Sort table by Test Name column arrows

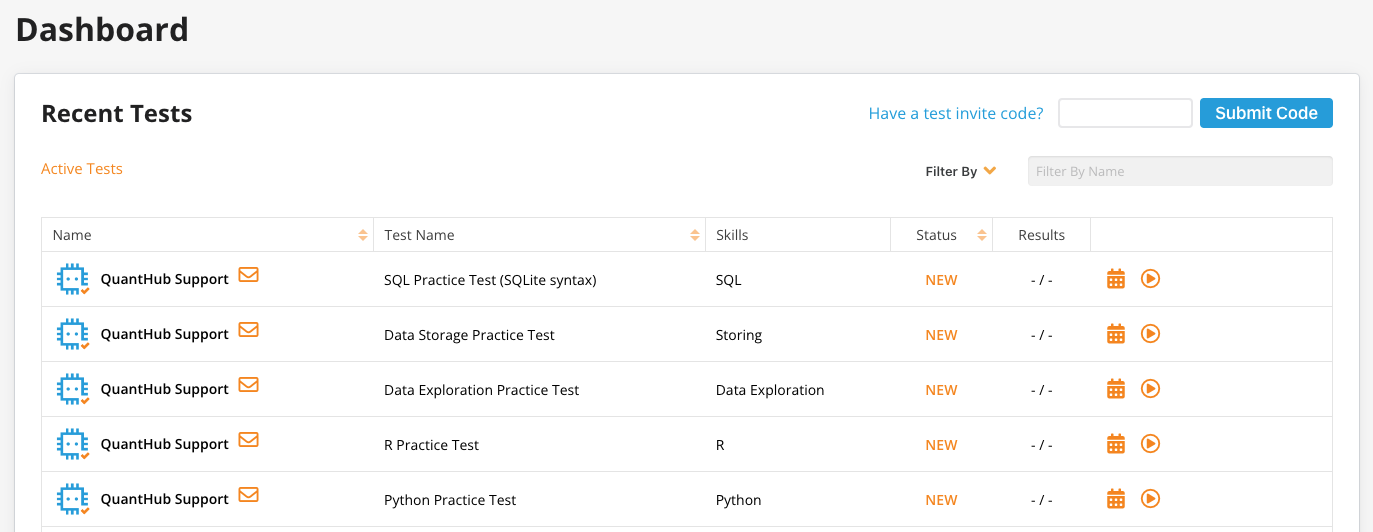click(694, 235)
